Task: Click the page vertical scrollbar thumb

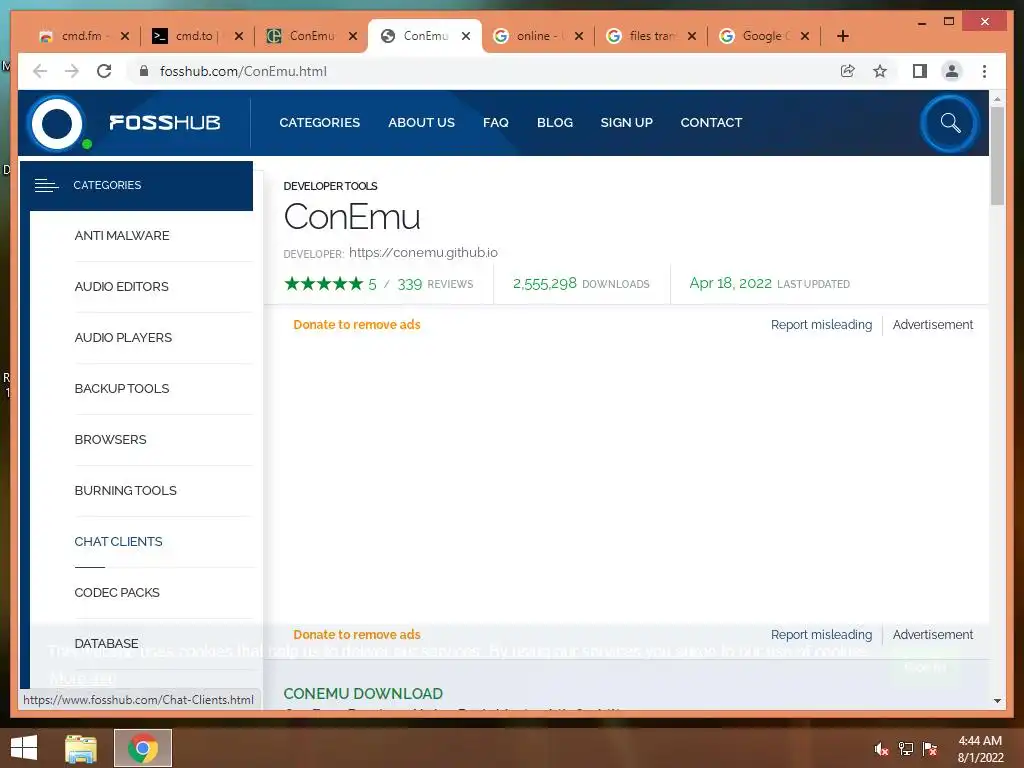Action: tap(997, 155)
